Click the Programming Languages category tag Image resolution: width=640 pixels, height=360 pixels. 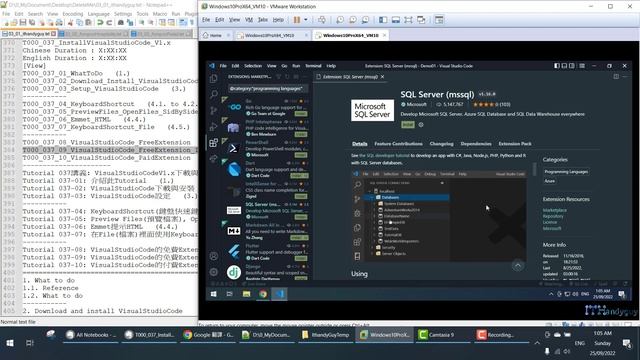click(566, 172)
